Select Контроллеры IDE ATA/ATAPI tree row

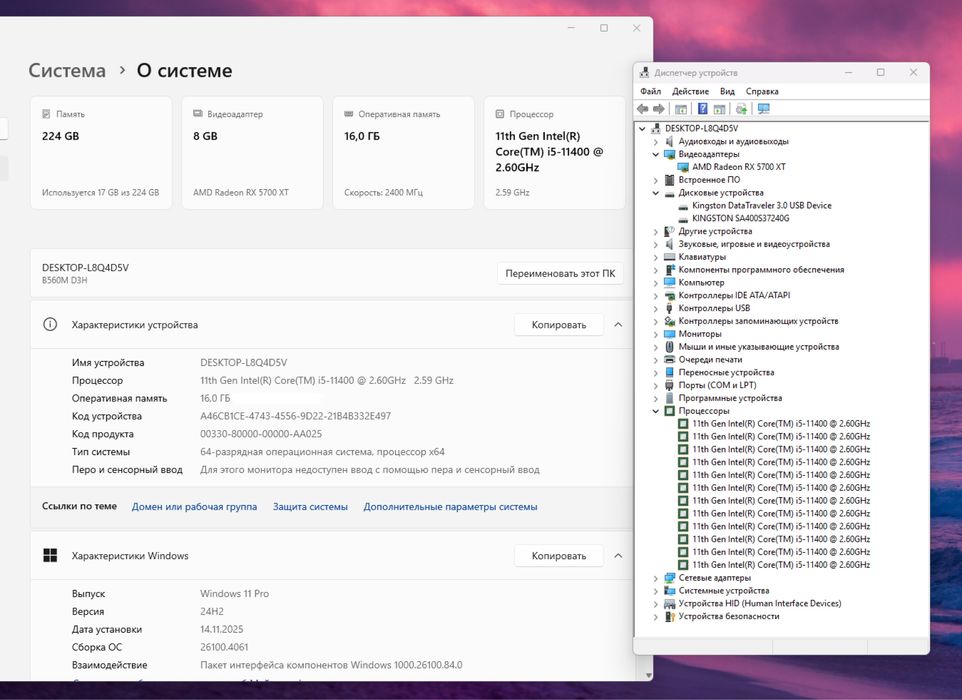point(734,296)
